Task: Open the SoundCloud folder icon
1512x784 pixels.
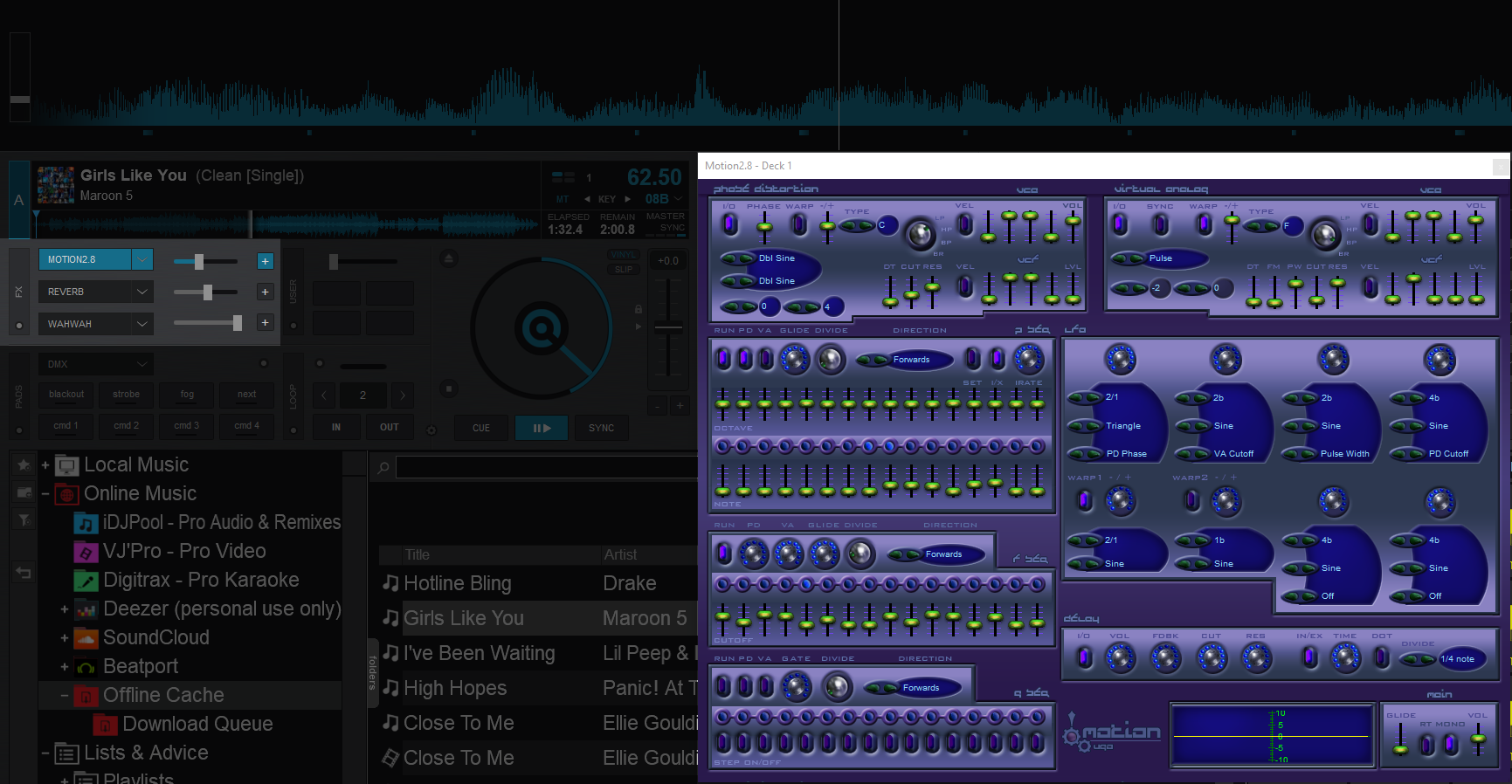Action: click(86, 638)
